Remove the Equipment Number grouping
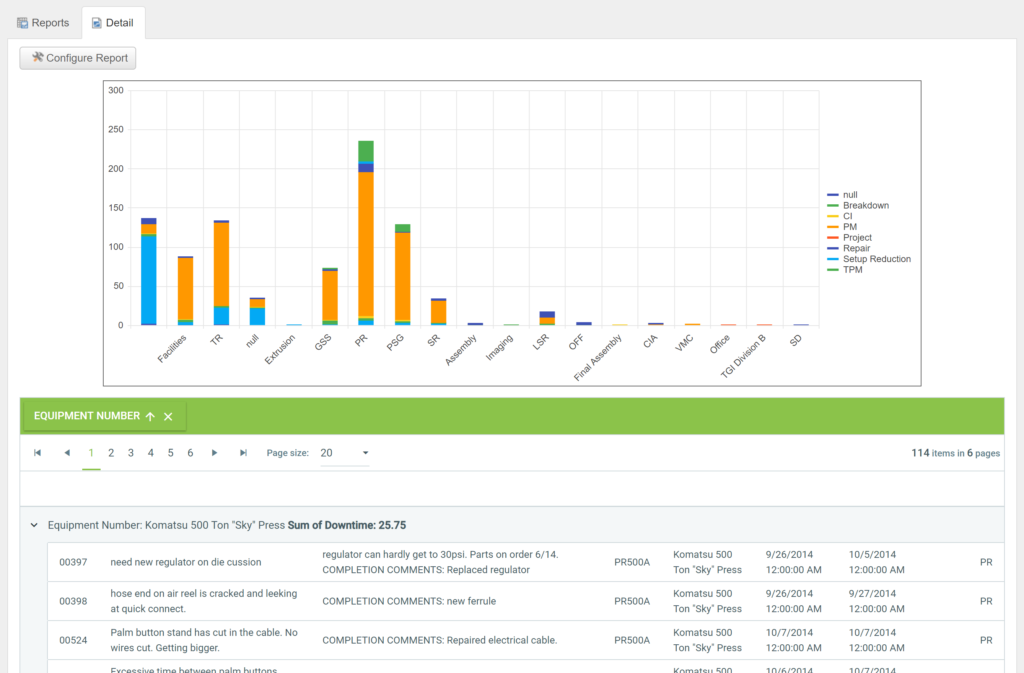Image resolution: width=1024 pixels, height=673 pixels. (168, 416)
